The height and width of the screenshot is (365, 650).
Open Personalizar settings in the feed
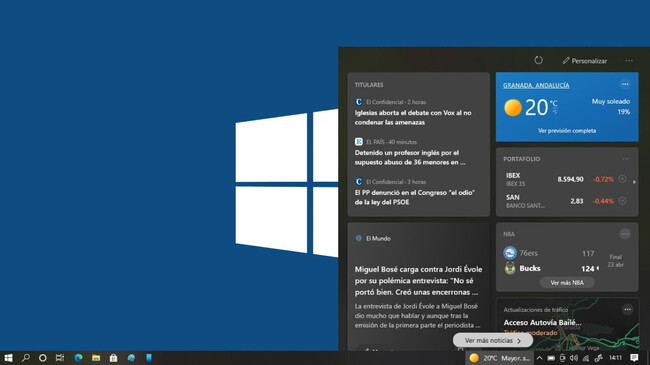point(585,61)
